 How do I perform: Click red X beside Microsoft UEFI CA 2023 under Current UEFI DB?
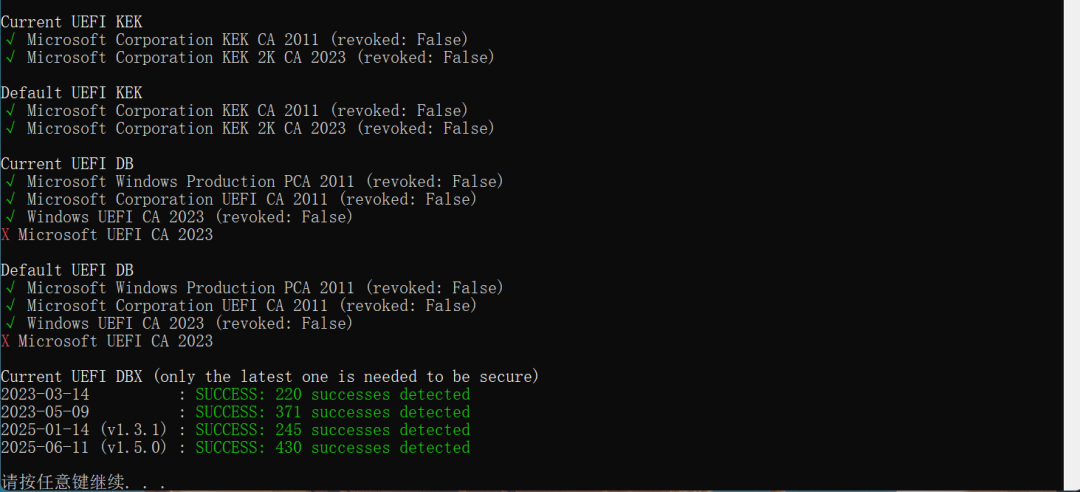[6, 235]
